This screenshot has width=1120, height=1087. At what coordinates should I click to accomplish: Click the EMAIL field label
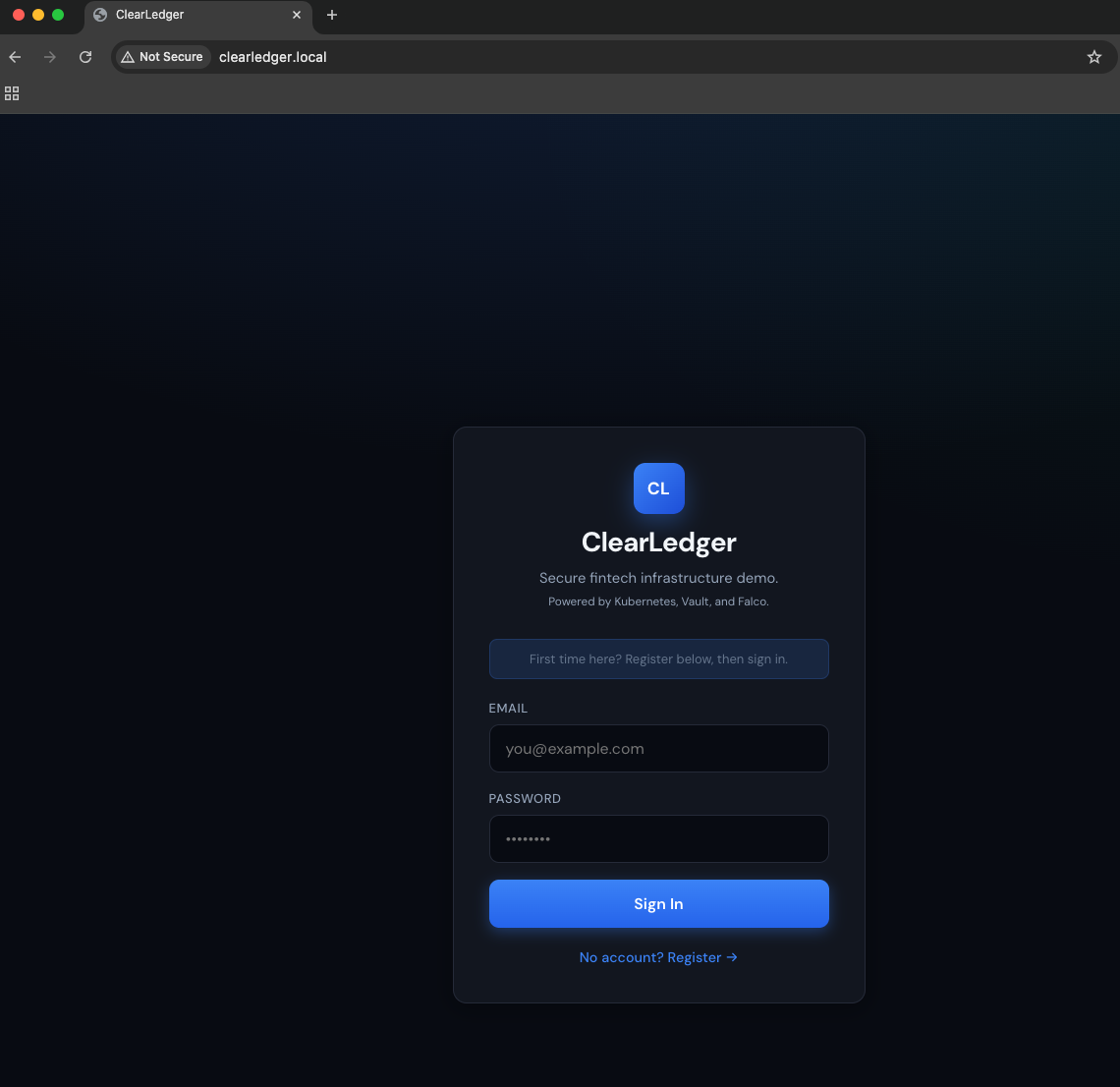[x=508, y=709]
